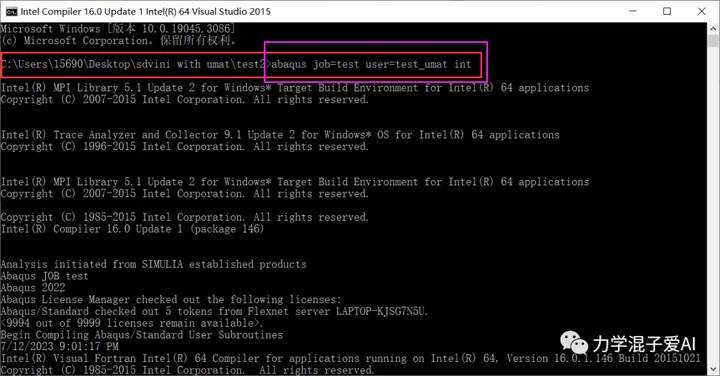Click the command 'abaqus job=test user=test_umat int'
This screenshot has width=720, height=376.
point(371,64)
